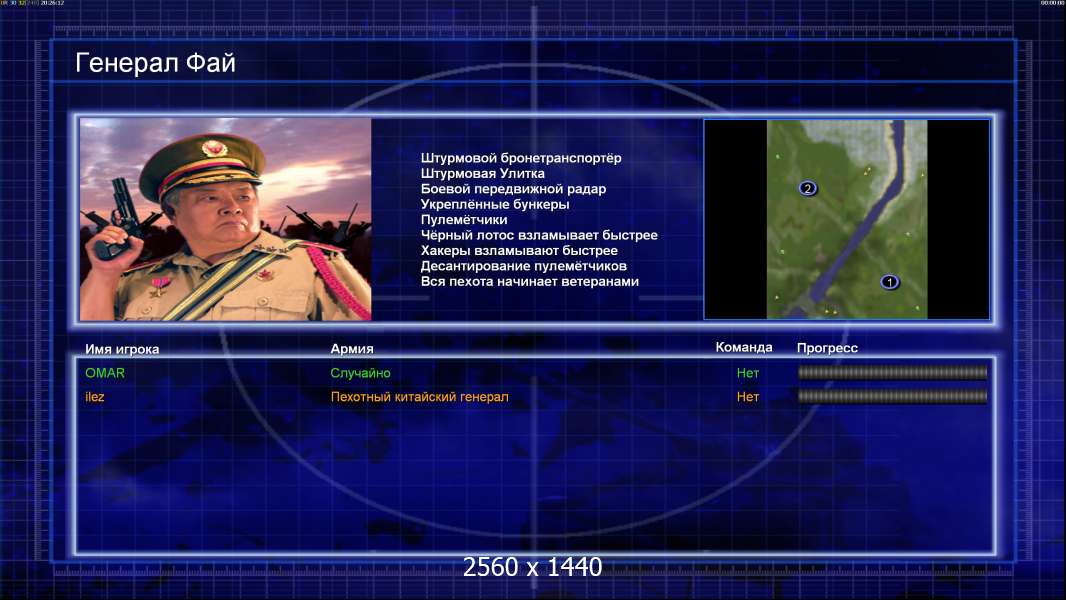Click the timer readout at top-right corner

click(1052, 3)
